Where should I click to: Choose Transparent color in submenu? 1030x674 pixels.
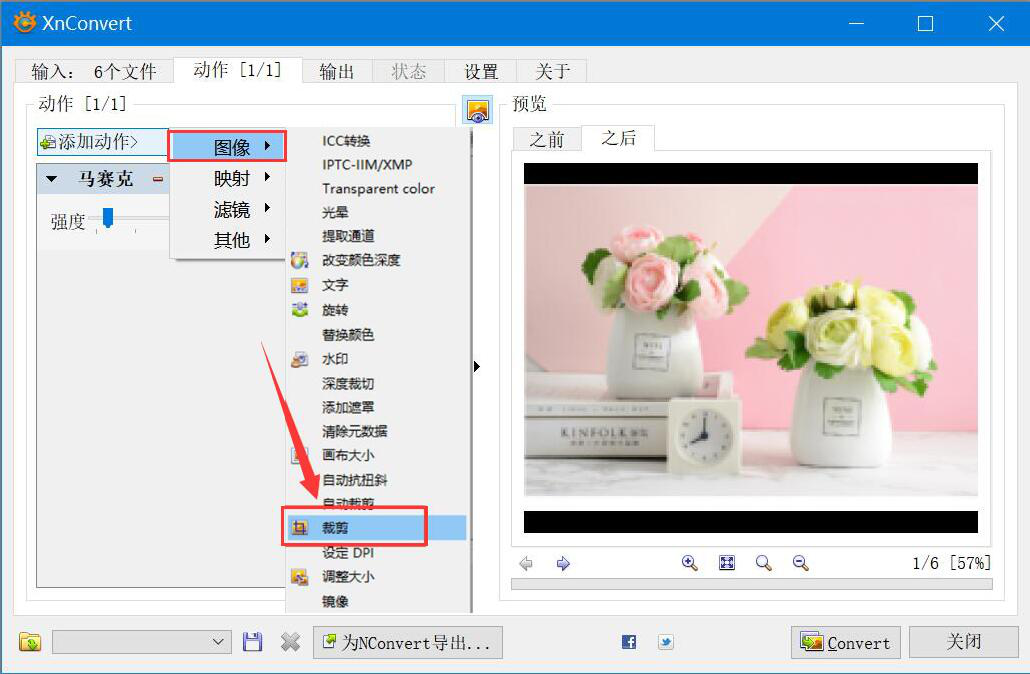(x=376, y=189)
